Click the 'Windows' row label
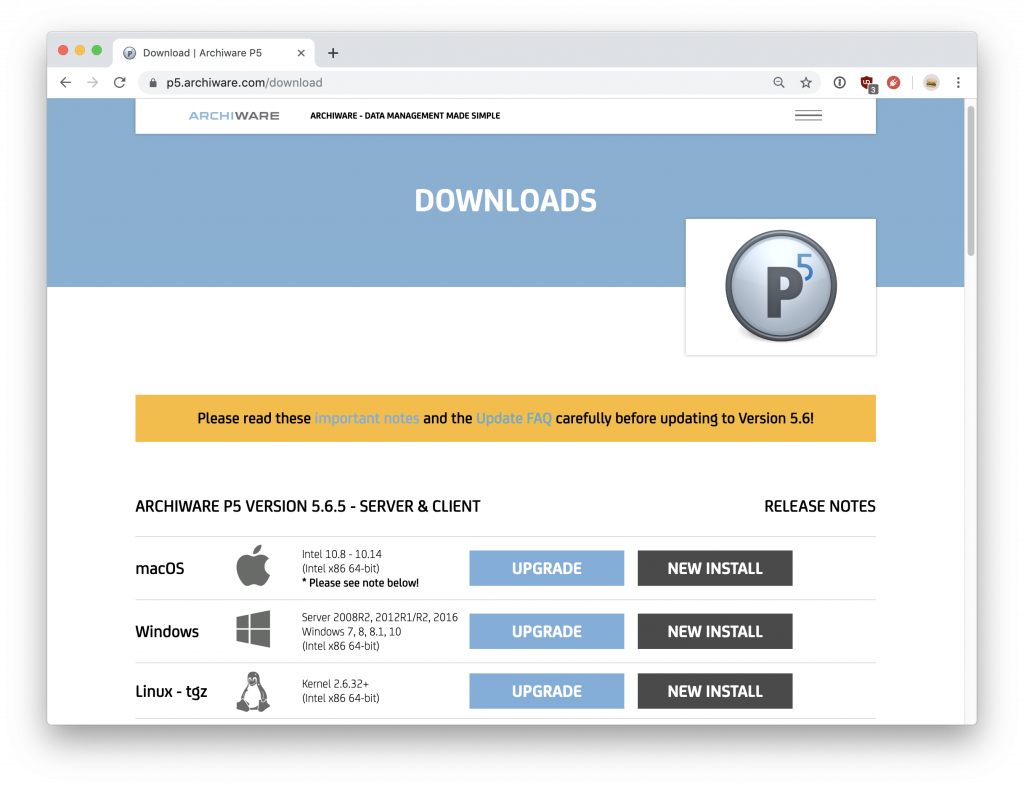 (167, 632)
